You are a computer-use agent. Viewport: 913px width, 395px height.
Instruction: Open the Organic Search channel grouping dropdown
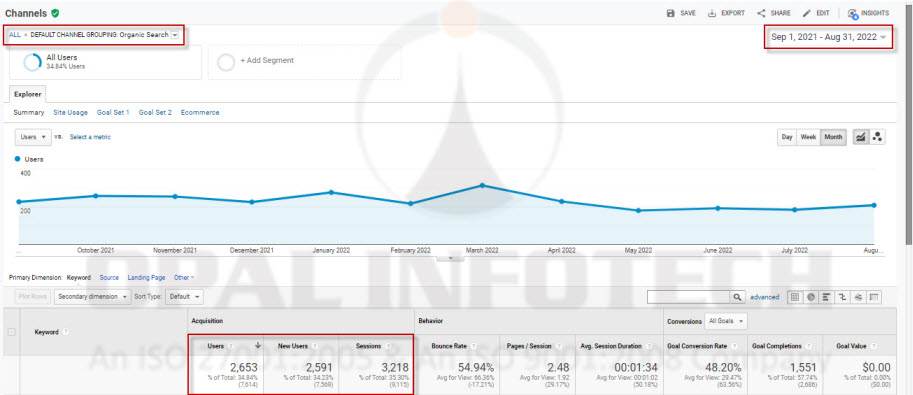175,35
